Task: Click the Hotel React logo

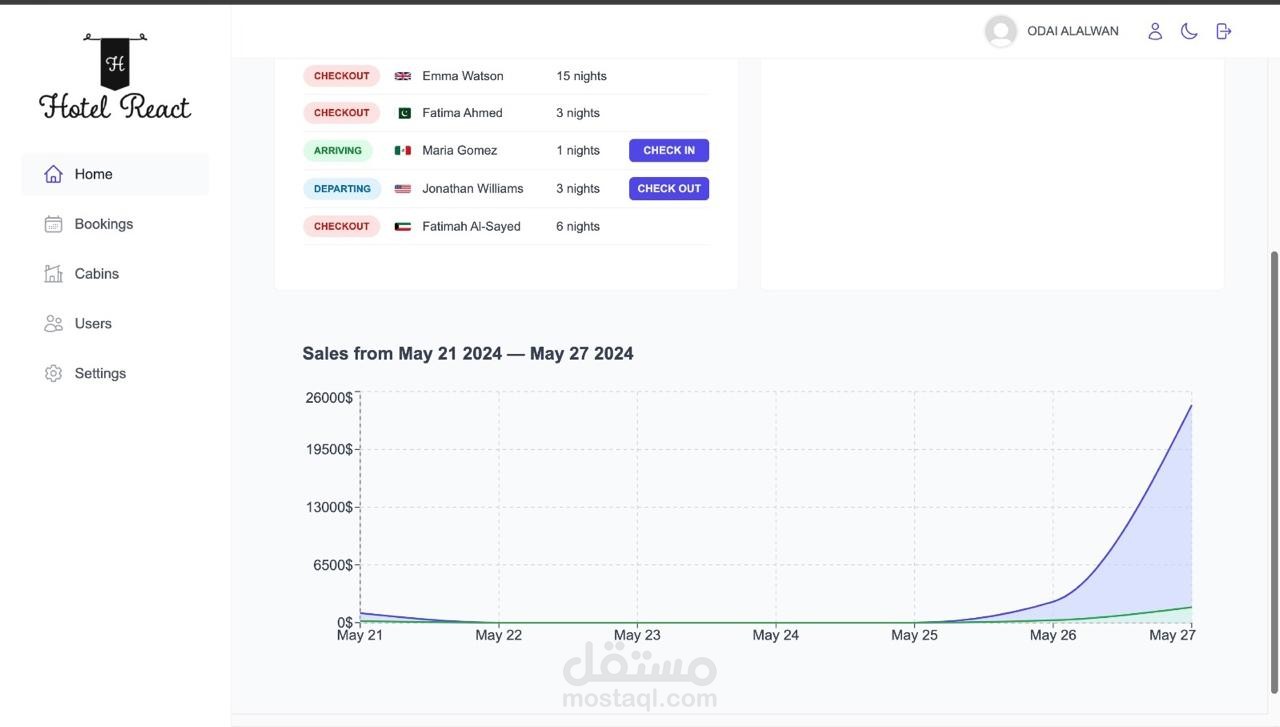Action: point(115,78)
